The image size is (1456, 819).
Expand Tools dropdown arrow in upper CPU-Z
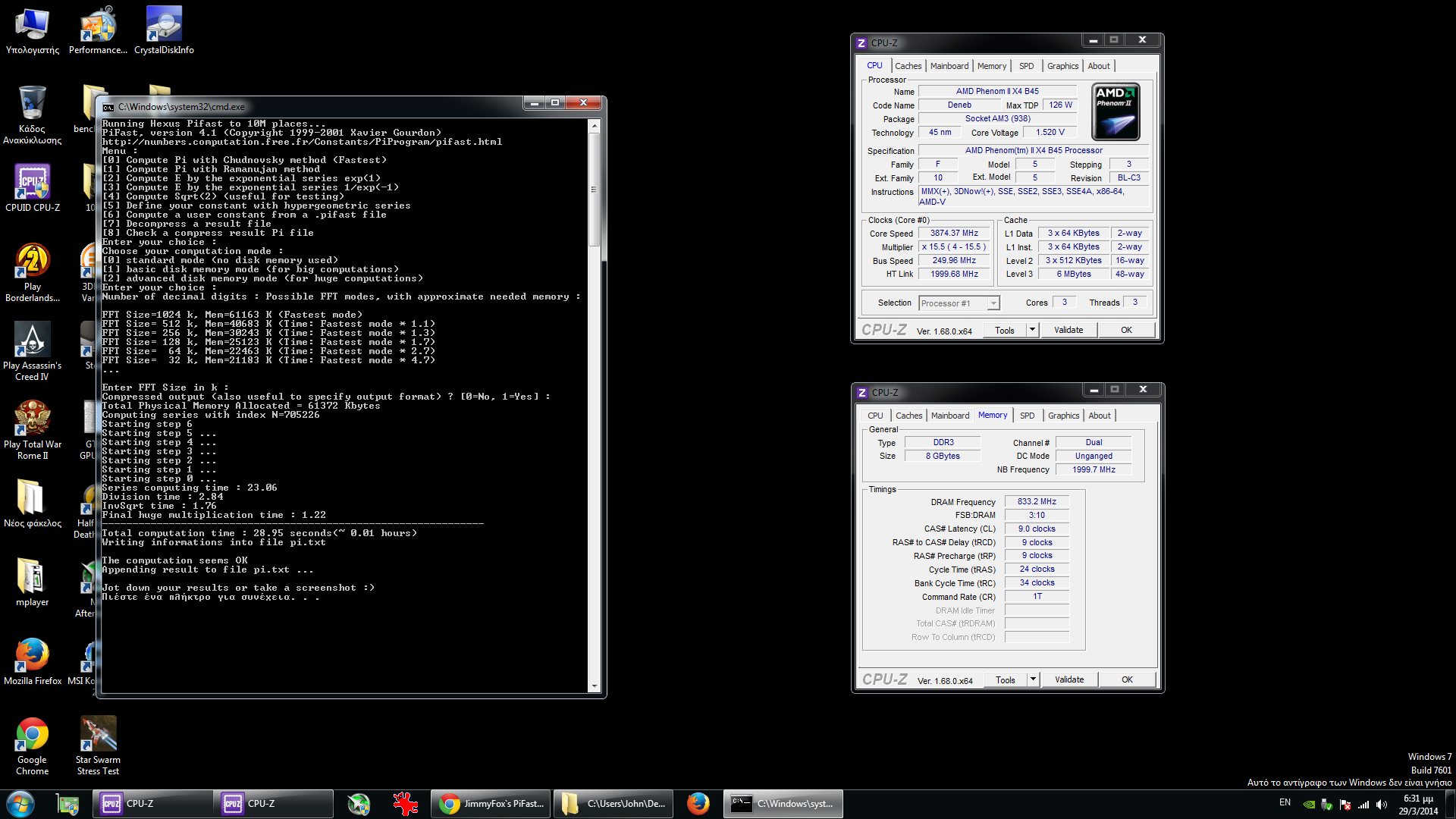pyautogui.click(x=1032, y=330)
